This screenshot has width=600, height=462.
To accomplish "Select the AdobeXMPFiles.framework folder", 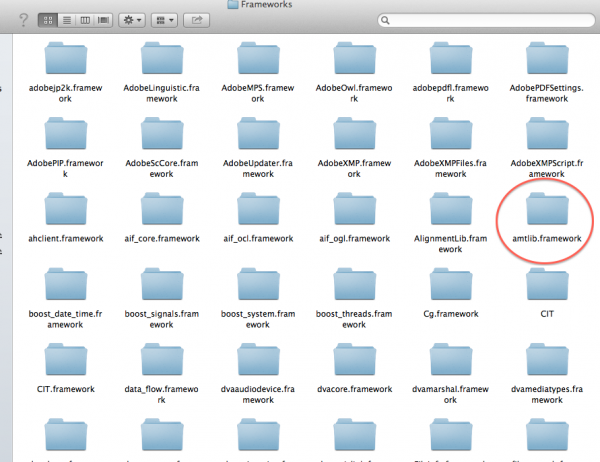I will tap(451, 134).
